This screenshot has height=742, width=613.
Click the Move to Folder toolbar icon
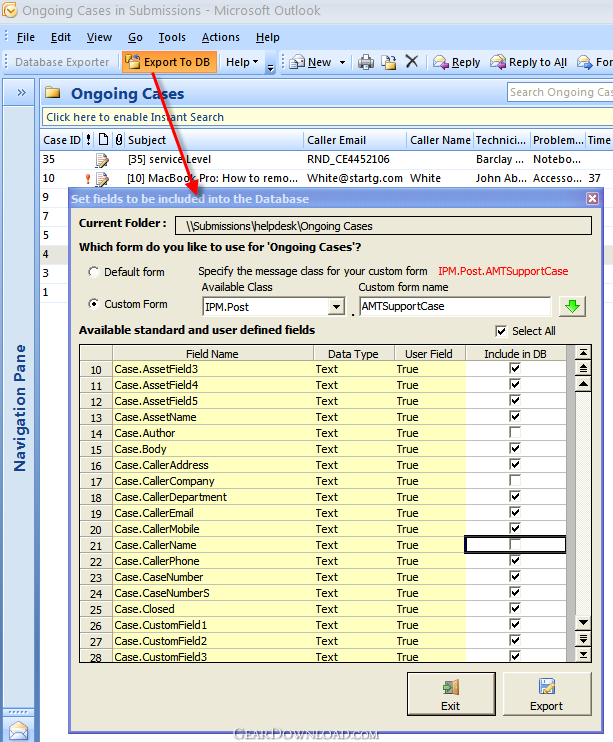389,62
